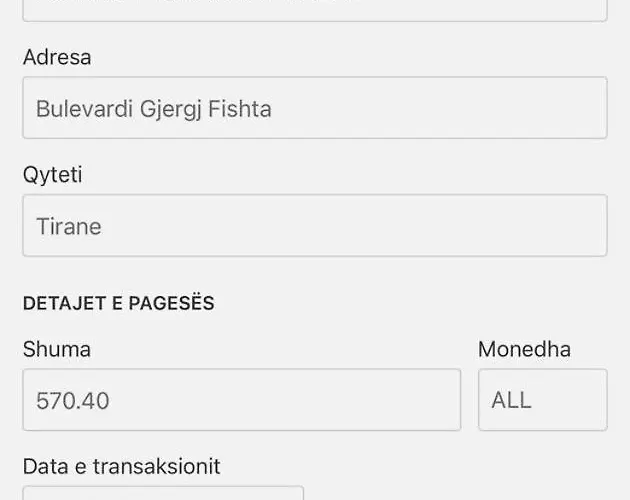Click the DETAJET E PAGESËS section heading
The height and width of the screenshot is (500, 630).
(x=118, y=303)
